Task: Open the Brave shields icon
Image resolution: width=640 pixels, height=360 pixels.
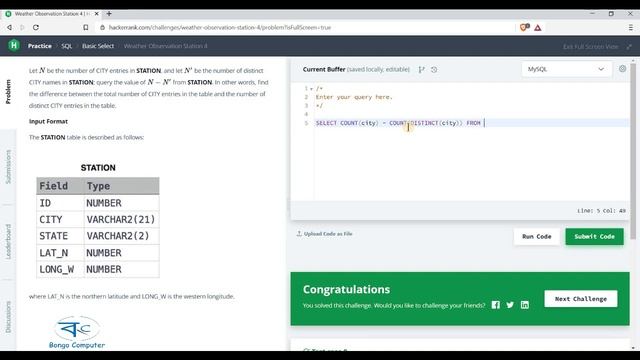Action: (524, 27)
